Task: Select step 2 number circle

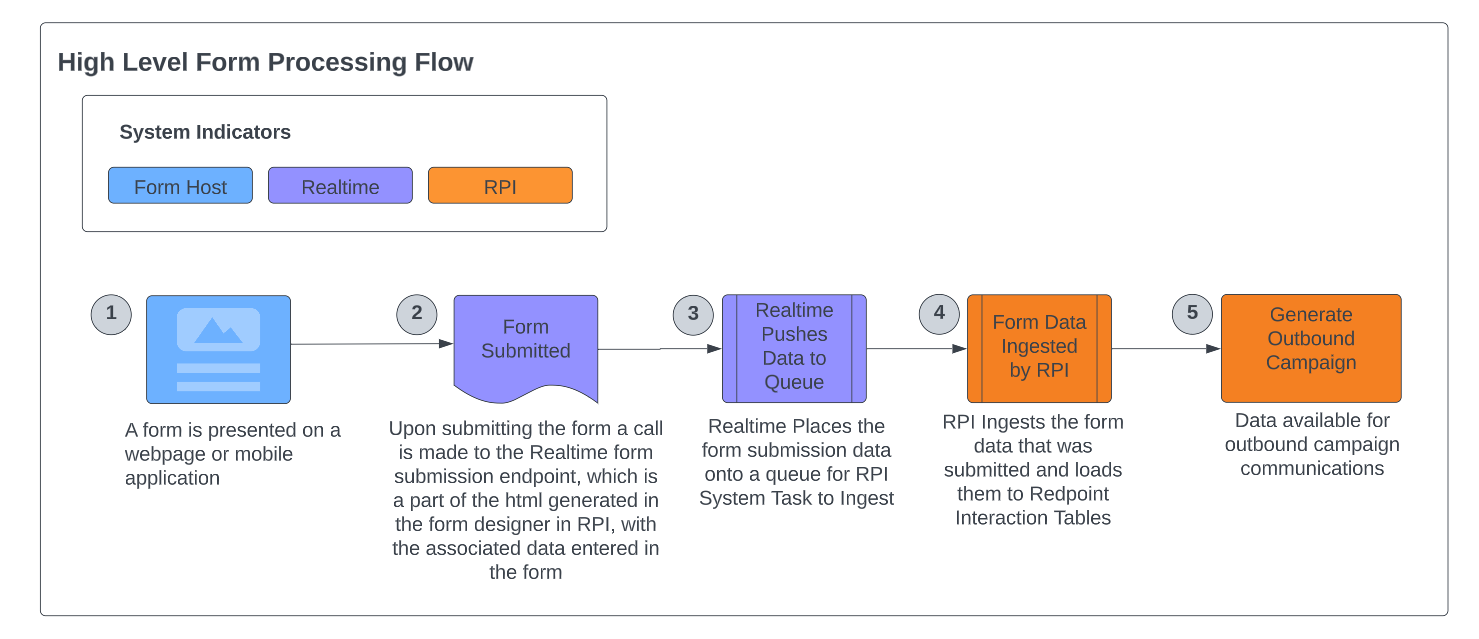Action: click(417, 314)
